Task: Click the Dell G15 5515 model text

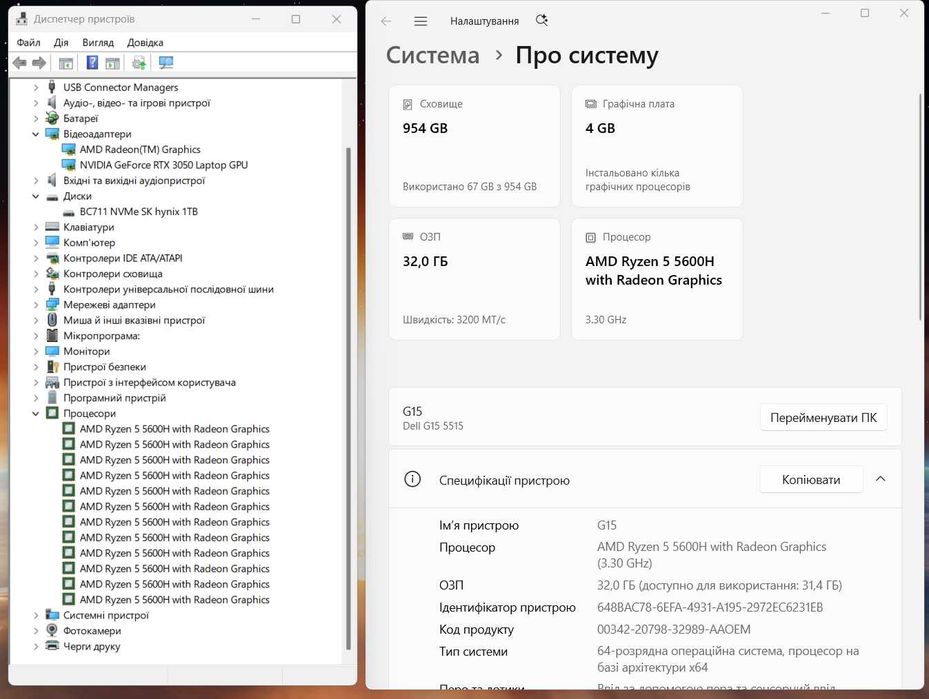Action: point(433,426)
